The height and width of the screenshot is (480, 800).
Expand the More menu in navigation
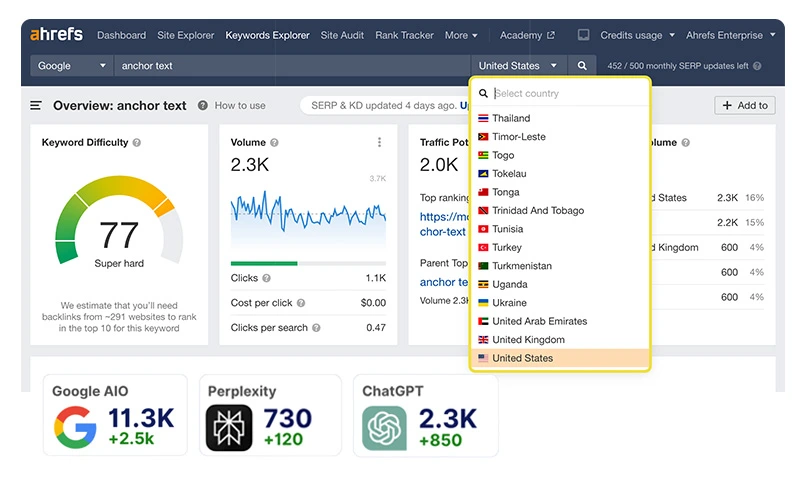click(x=461, y=35)
